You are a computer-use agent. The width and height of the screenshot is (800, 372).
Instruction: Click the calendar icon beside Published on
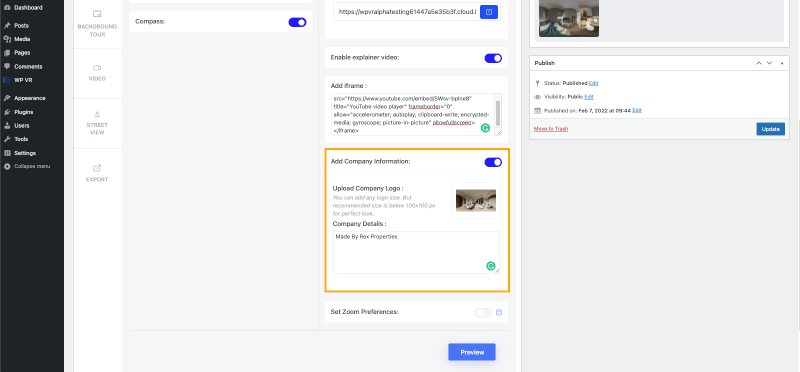click(x=537, y=110)
